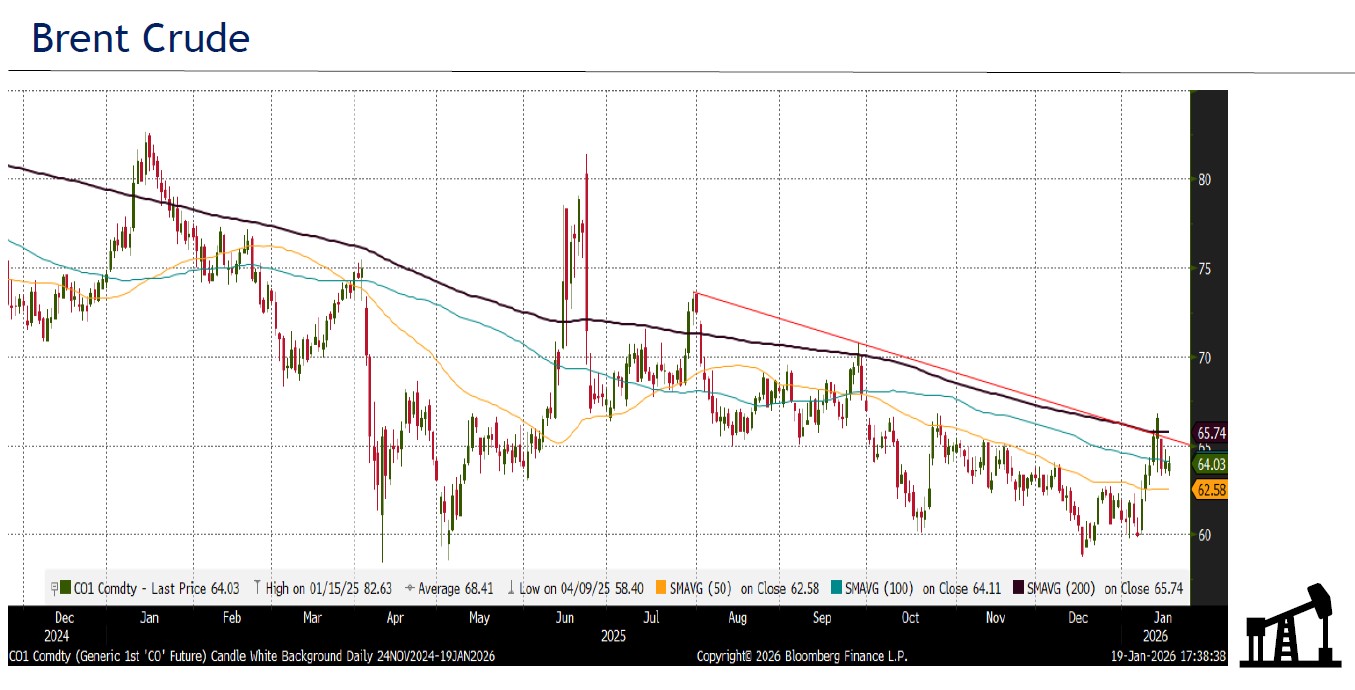Click the orange 62.58 price tag
1355x690 pixels.
coord(1211,489)
